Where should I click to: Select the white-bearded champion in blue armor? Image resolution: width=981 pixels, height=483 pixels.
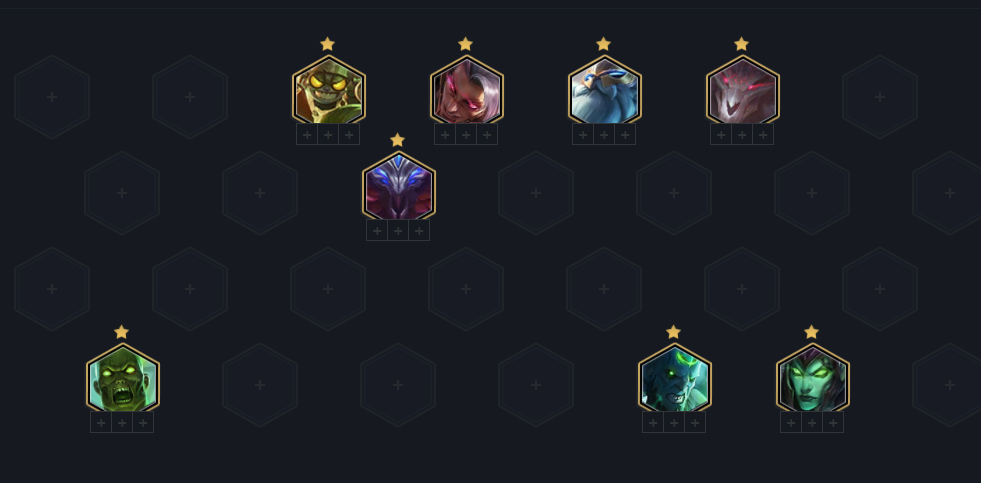[x=604, y=90]
